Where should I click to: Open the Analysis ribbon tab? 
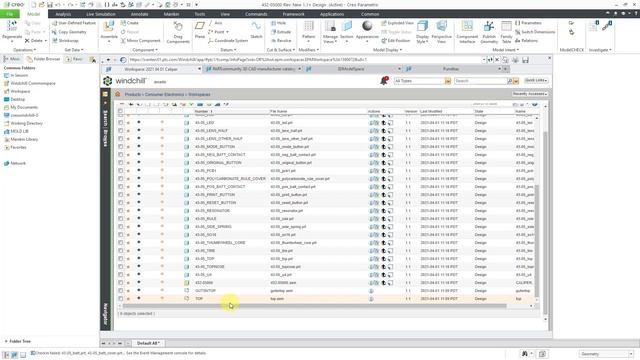tap(63, 14)
